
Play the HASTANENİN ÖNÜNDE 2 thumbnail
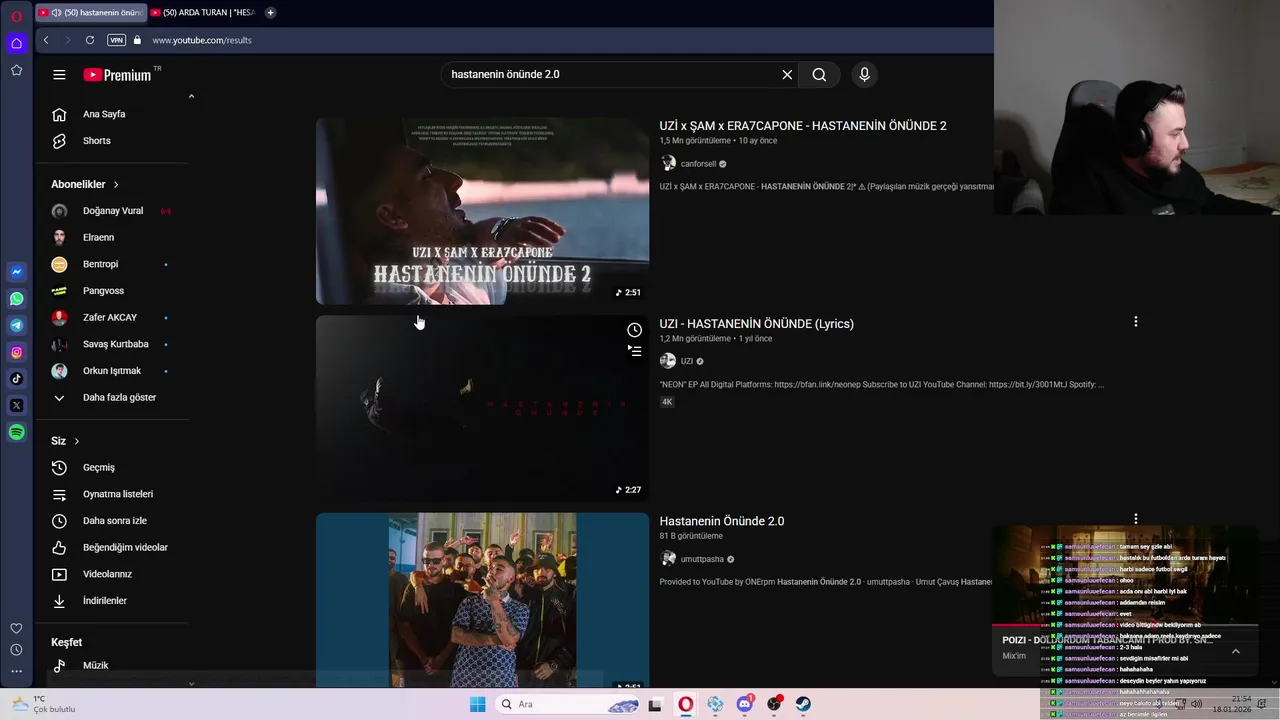pyautogui.click(x=482, y=211)
